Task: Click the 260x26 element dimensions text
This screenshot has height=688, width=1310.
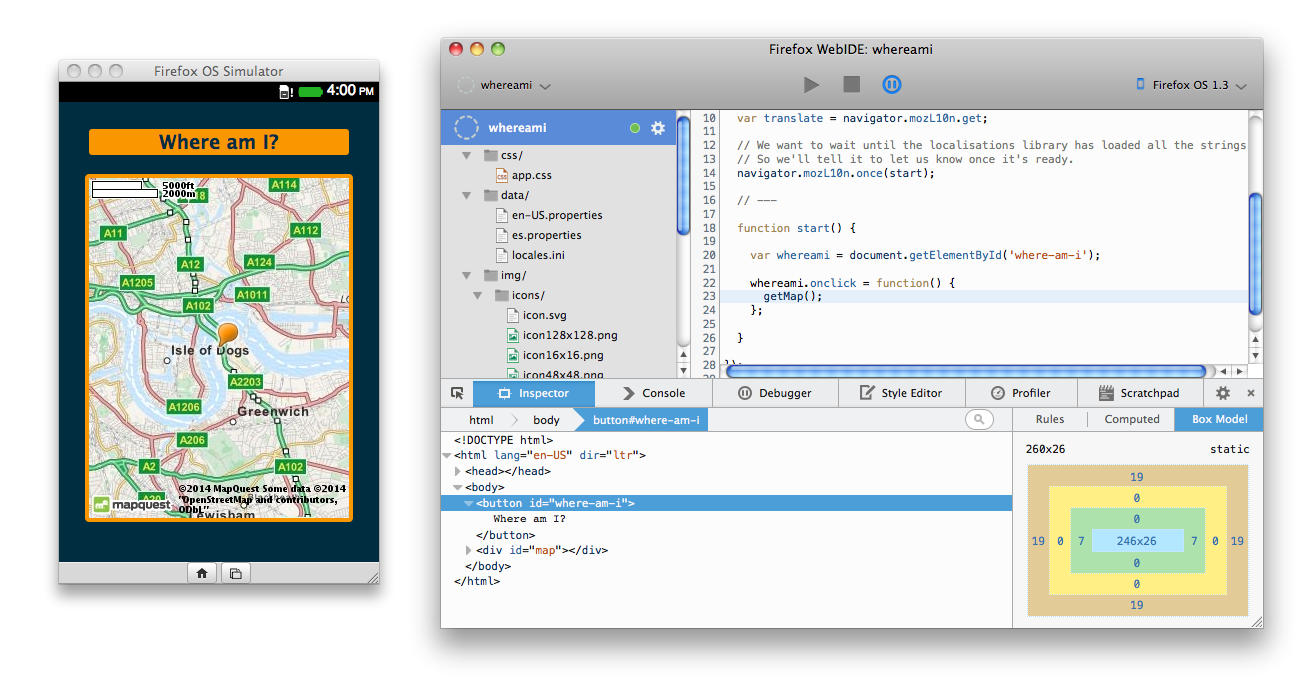Action: click(x=1045, y=449)
